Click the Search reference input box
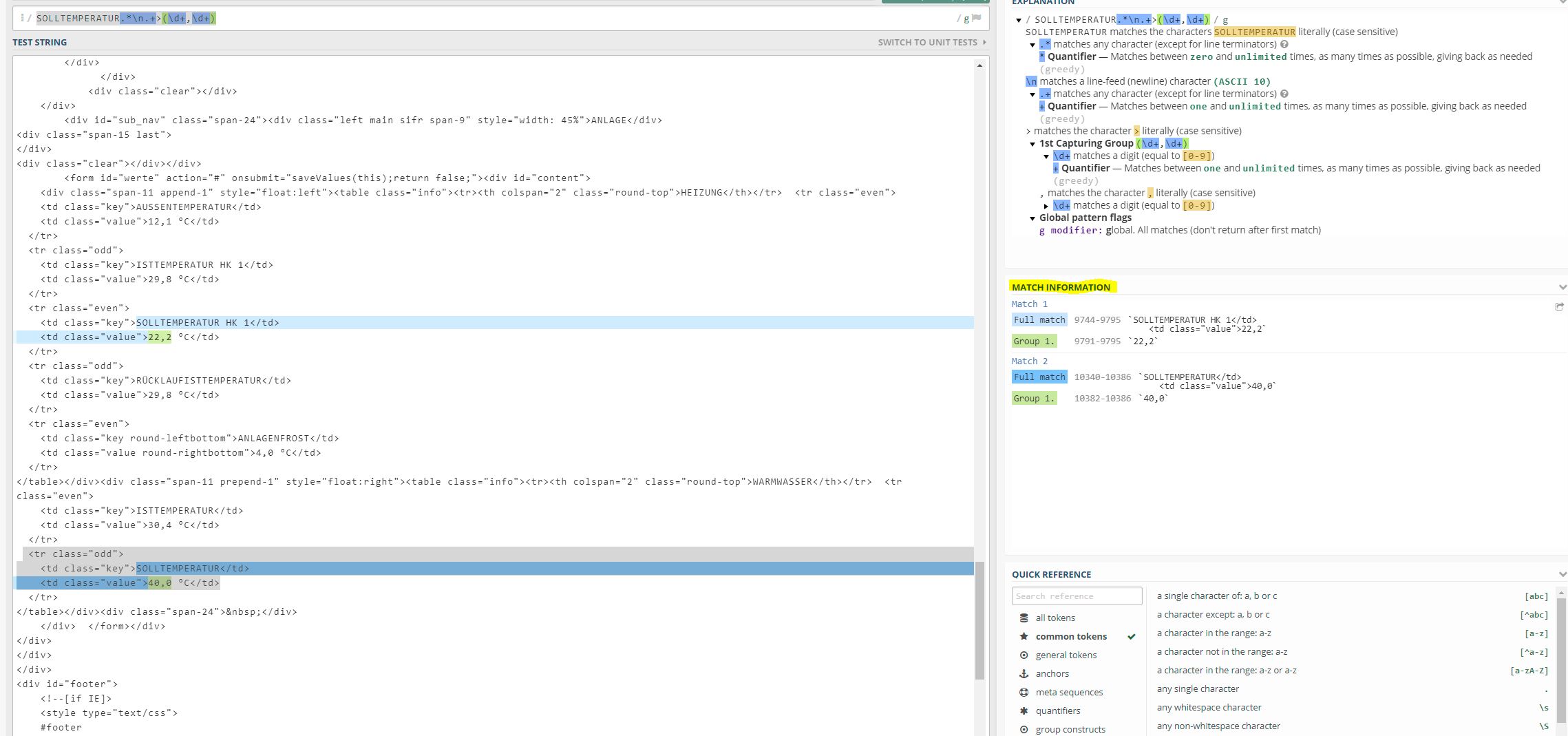The width and height of the screenshot is (1568, 736). point(1077,596)
